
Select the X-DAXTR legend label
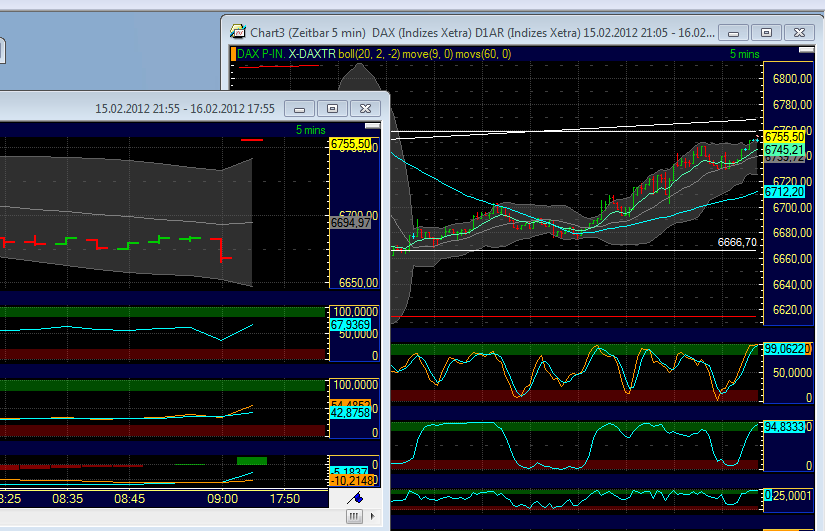point(311,54)
